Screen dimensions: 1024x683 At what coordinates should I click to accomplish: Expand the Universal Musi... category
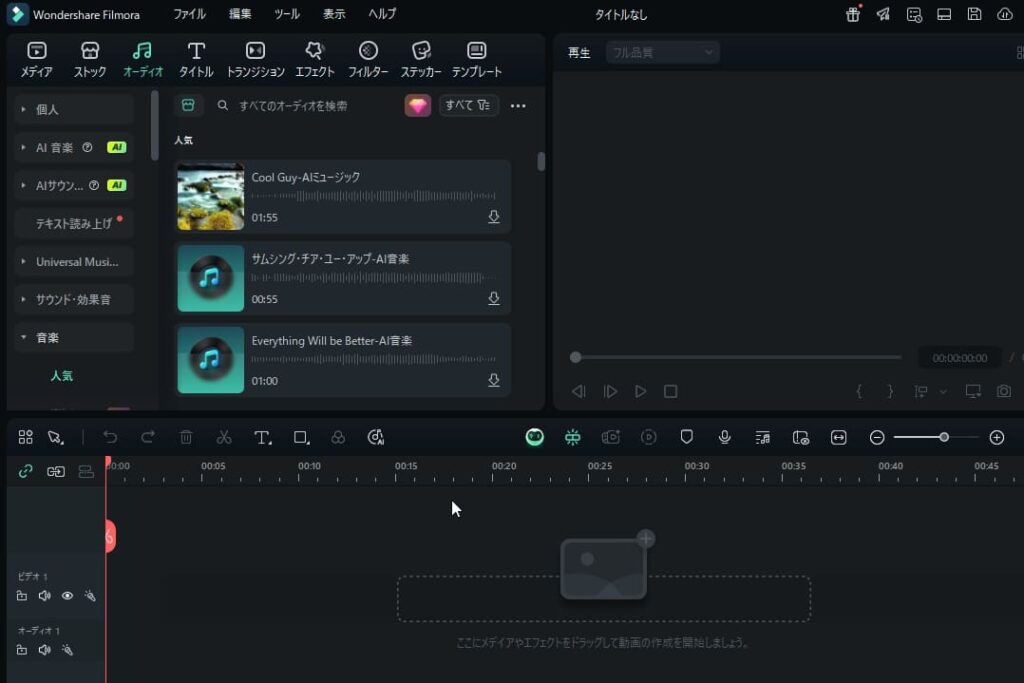point(74,261)
